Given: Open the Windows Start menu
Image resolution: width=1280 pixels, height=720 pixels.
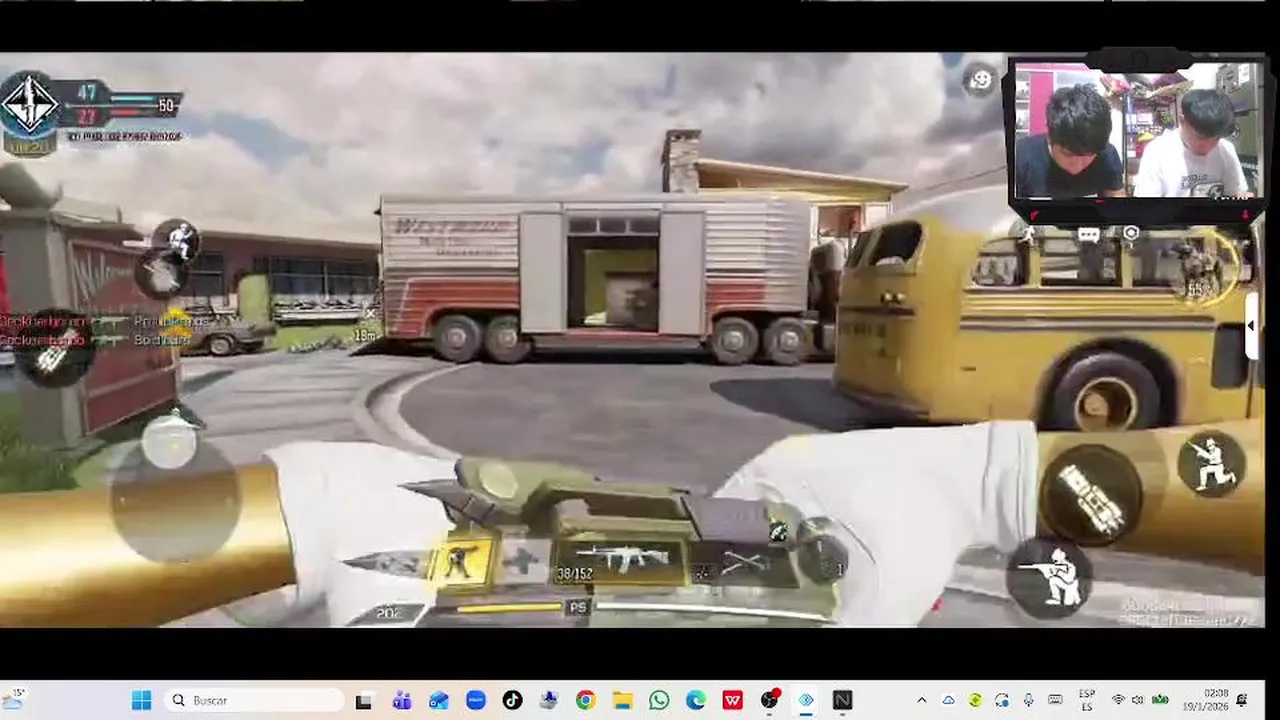Looking at the screenshot, I should 141,700.
